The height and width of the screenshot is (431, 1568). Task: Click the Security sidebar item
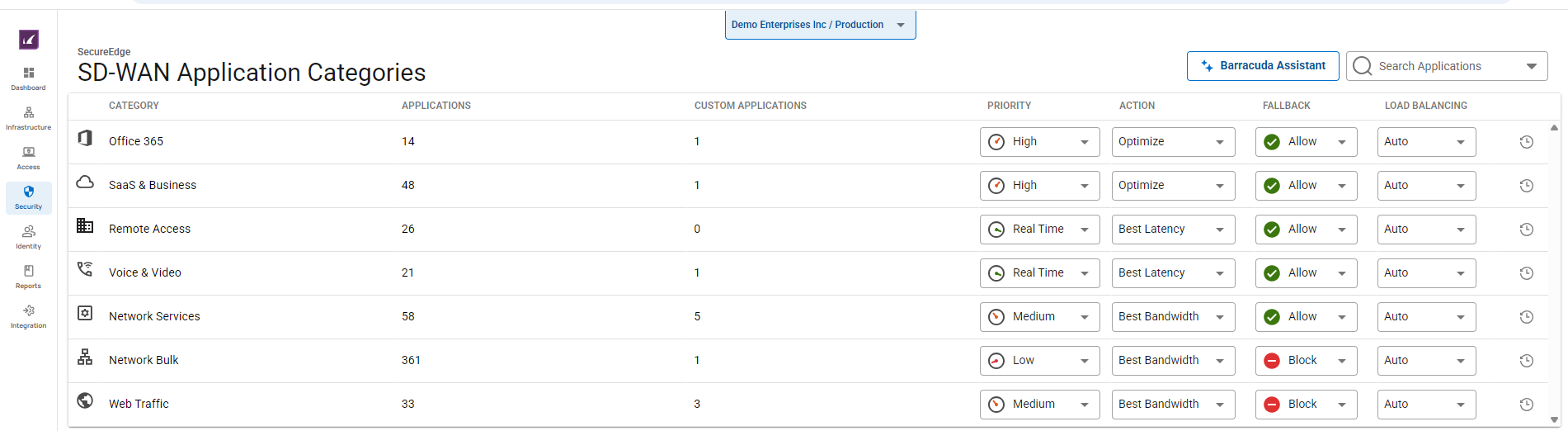click(x=28, y=197)
